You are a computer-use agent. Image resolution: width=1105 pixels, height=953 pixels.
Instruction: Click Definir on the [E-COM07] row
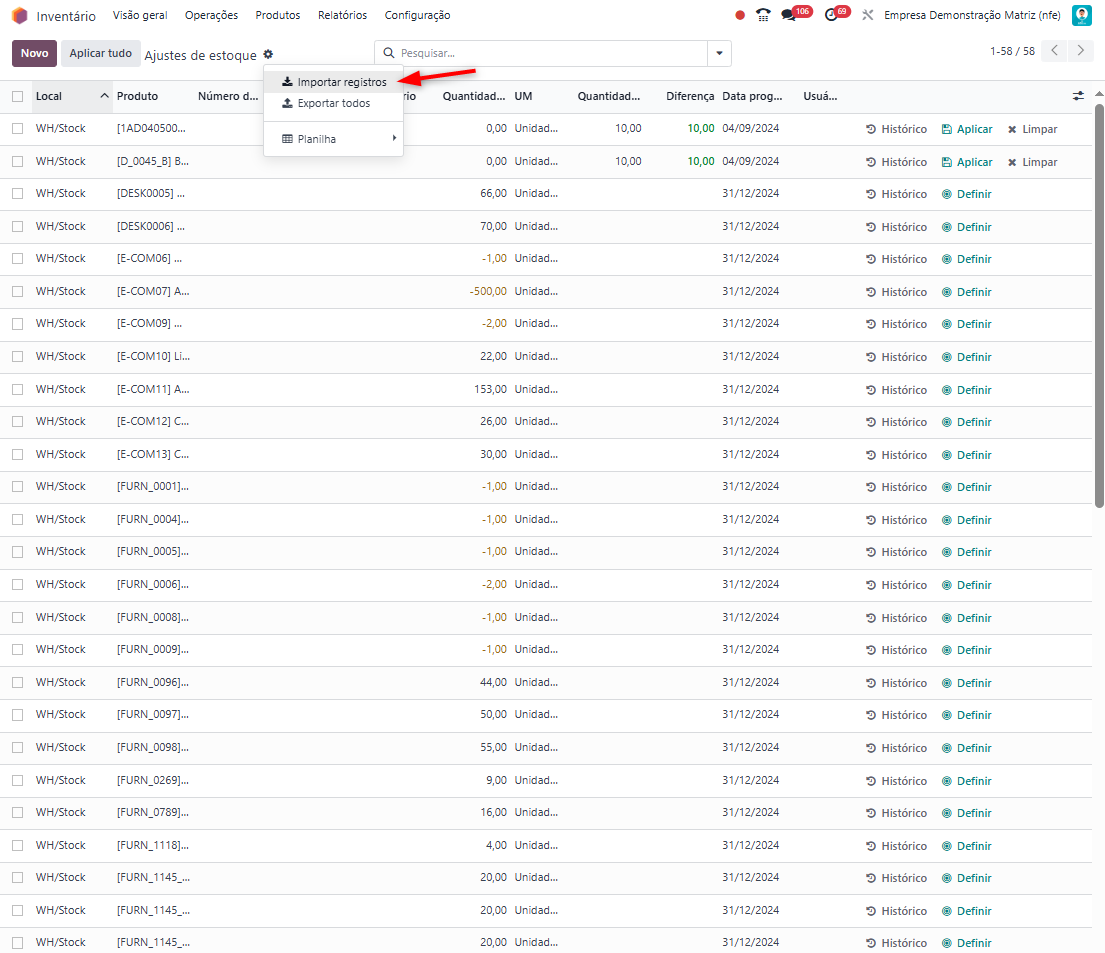(967, 292)
